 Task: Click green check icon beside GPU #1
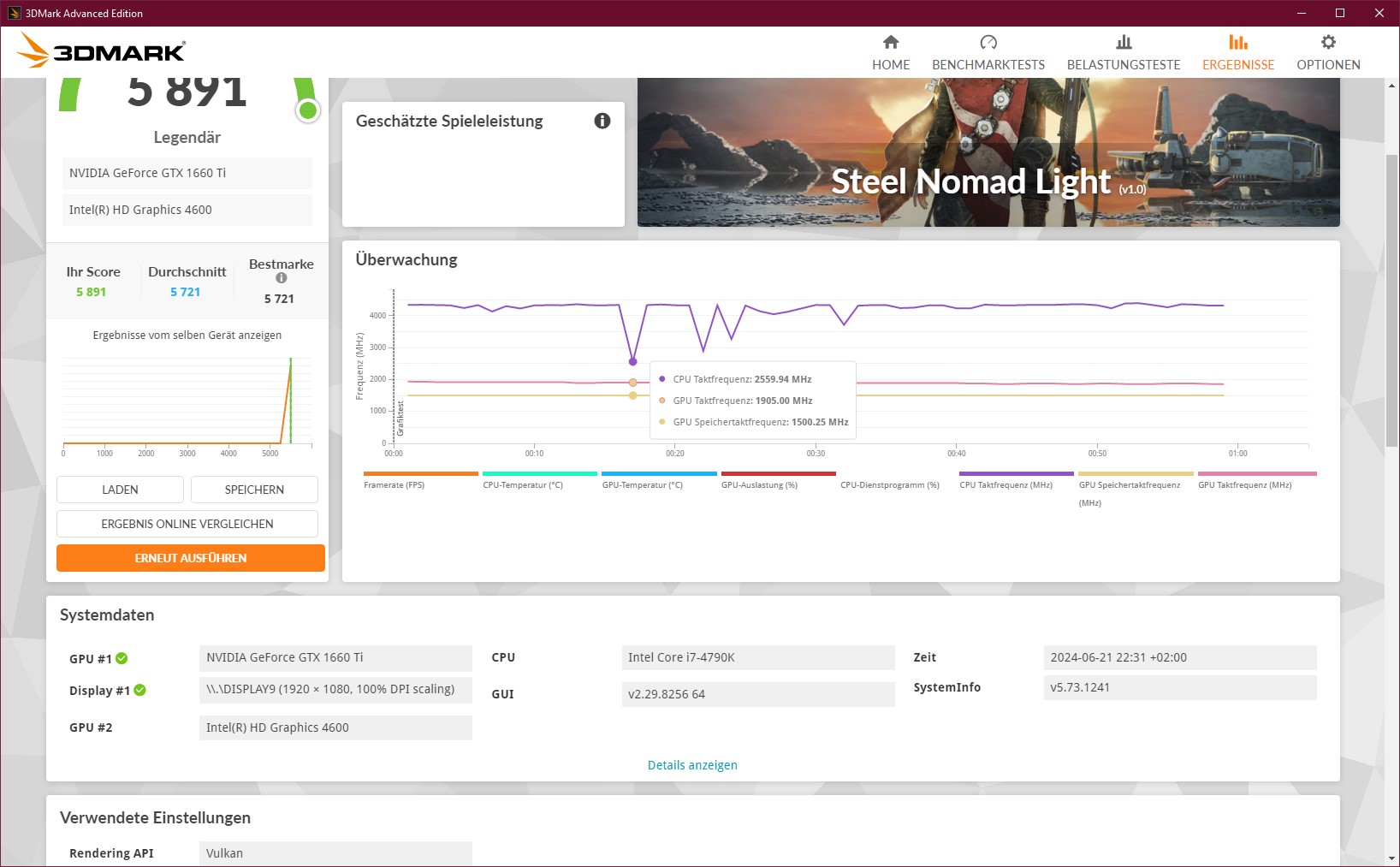(122, 658)
